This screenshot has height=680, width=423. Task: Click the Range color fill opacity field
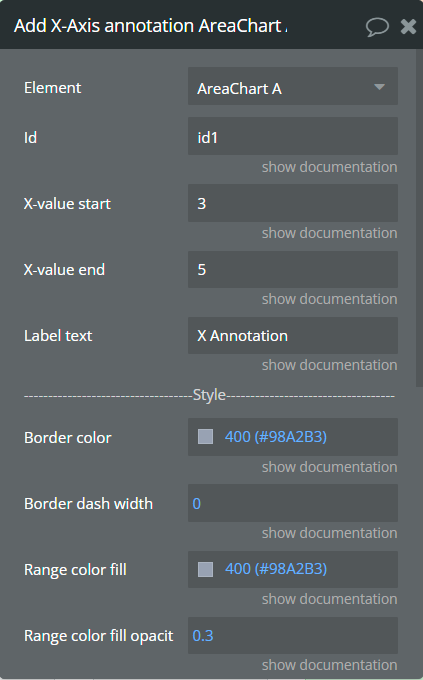(292, 635)
